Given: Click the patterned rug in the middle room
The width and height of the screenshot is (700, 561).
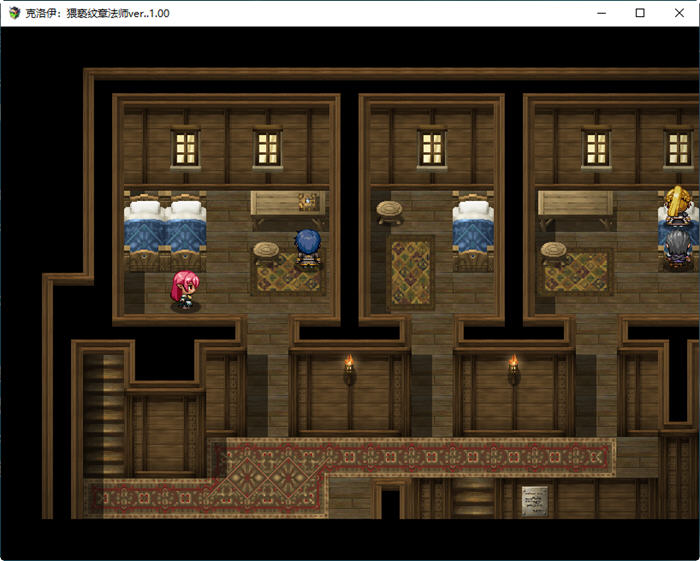Looking at the screenshot, I should coord(410,272).
